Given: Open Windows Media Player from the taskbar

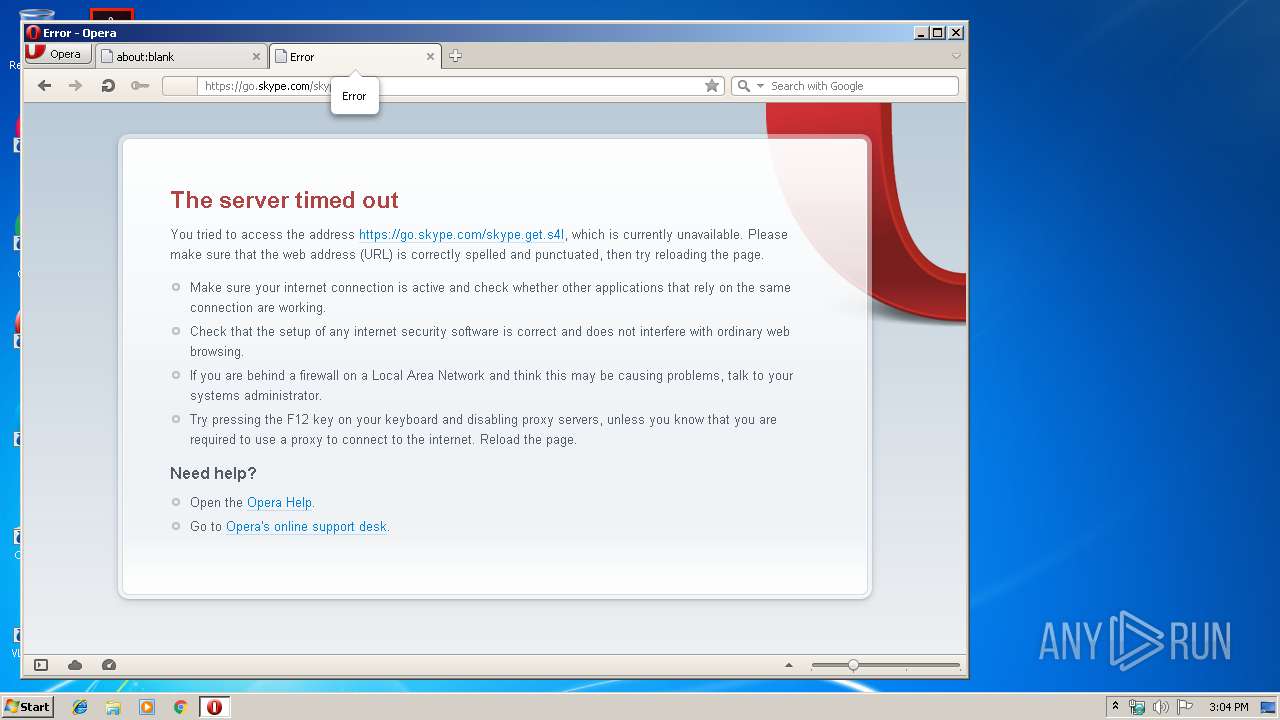Looking at the screenshot, I should pos(147,707).
